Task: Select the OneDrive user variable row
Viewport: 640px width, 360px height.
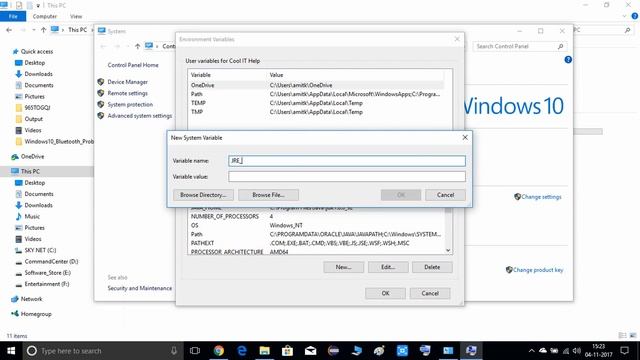Action: 316,85
